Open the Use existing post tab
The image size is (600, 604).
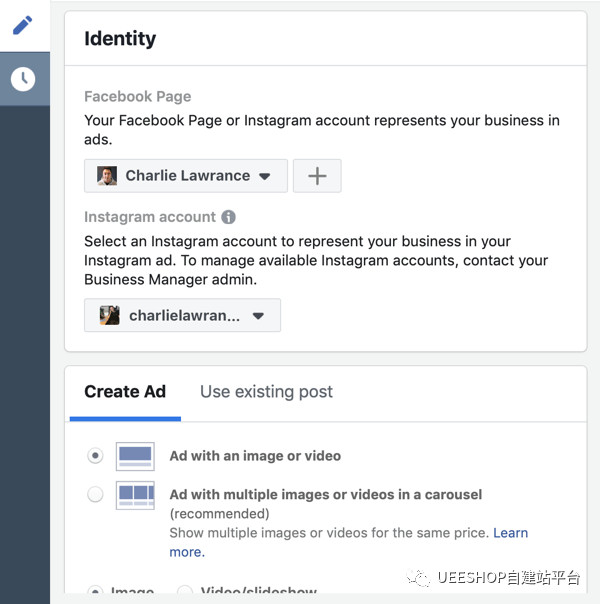tap(266, 392)
